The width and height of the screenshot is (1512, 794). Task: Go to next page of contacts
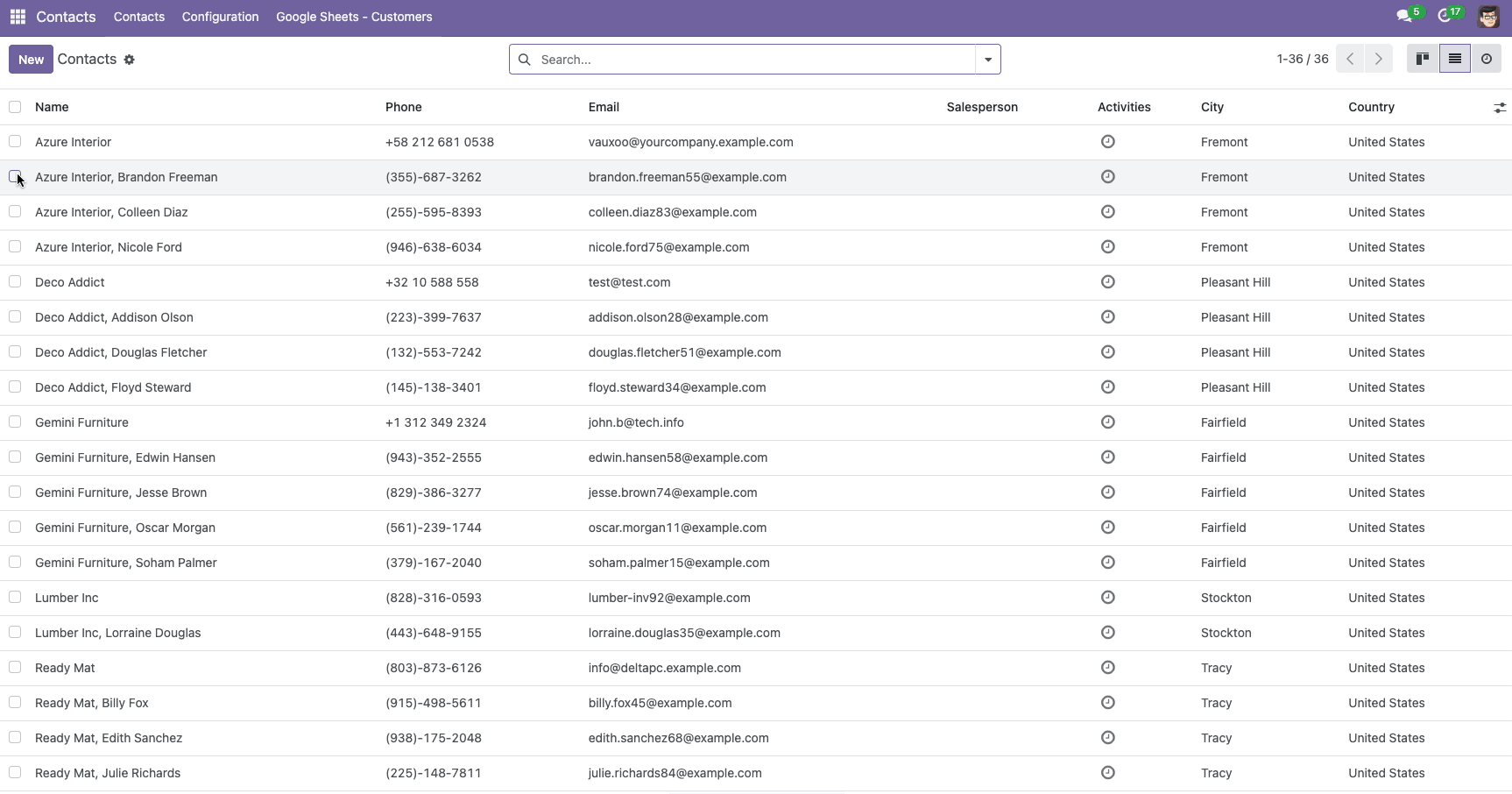[1379, 59]
